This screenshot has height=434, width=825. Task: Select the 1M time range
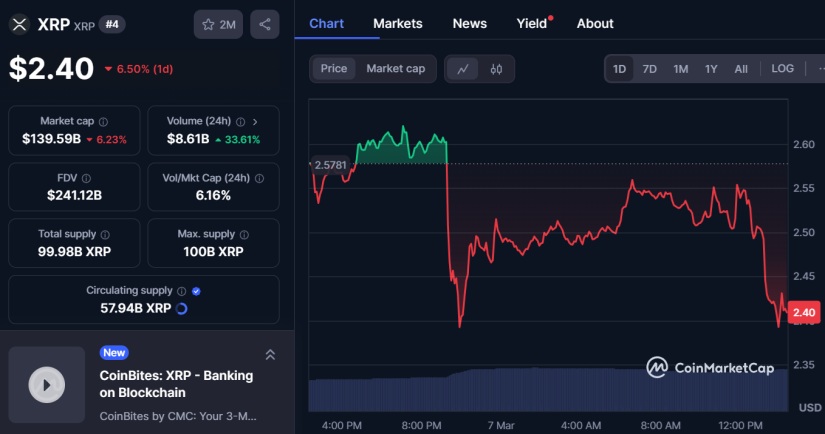681,69
